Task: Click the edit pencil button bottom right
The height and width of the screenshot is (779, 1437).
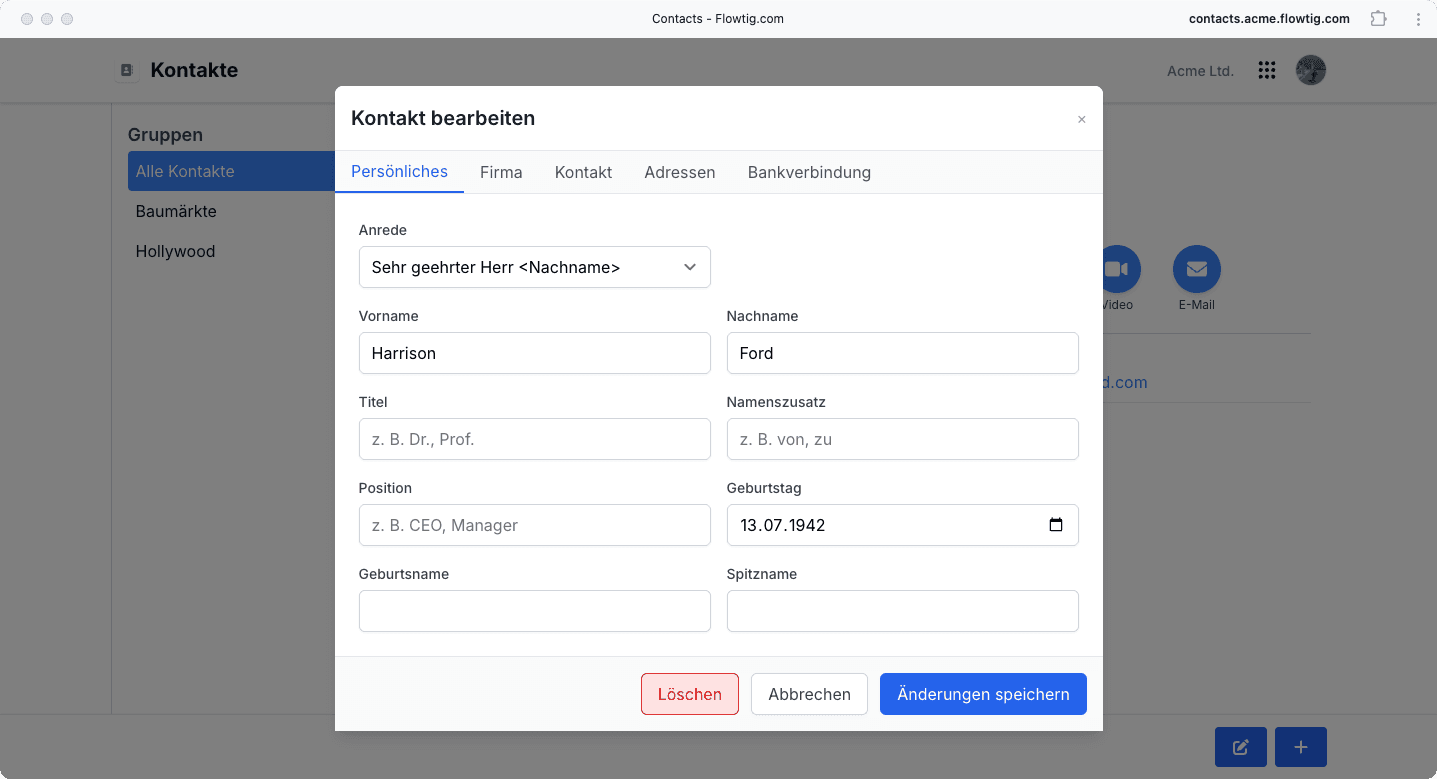Action: [x=1241, y=747]
